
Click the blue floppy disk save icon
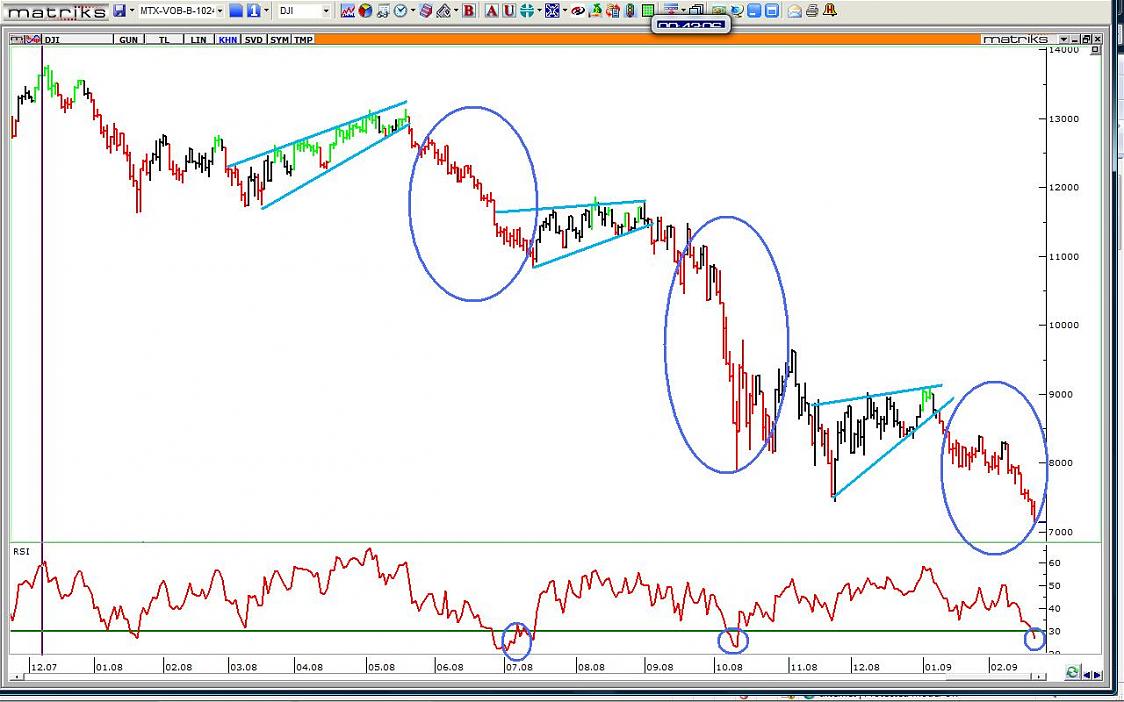click(x=119, y=11)
